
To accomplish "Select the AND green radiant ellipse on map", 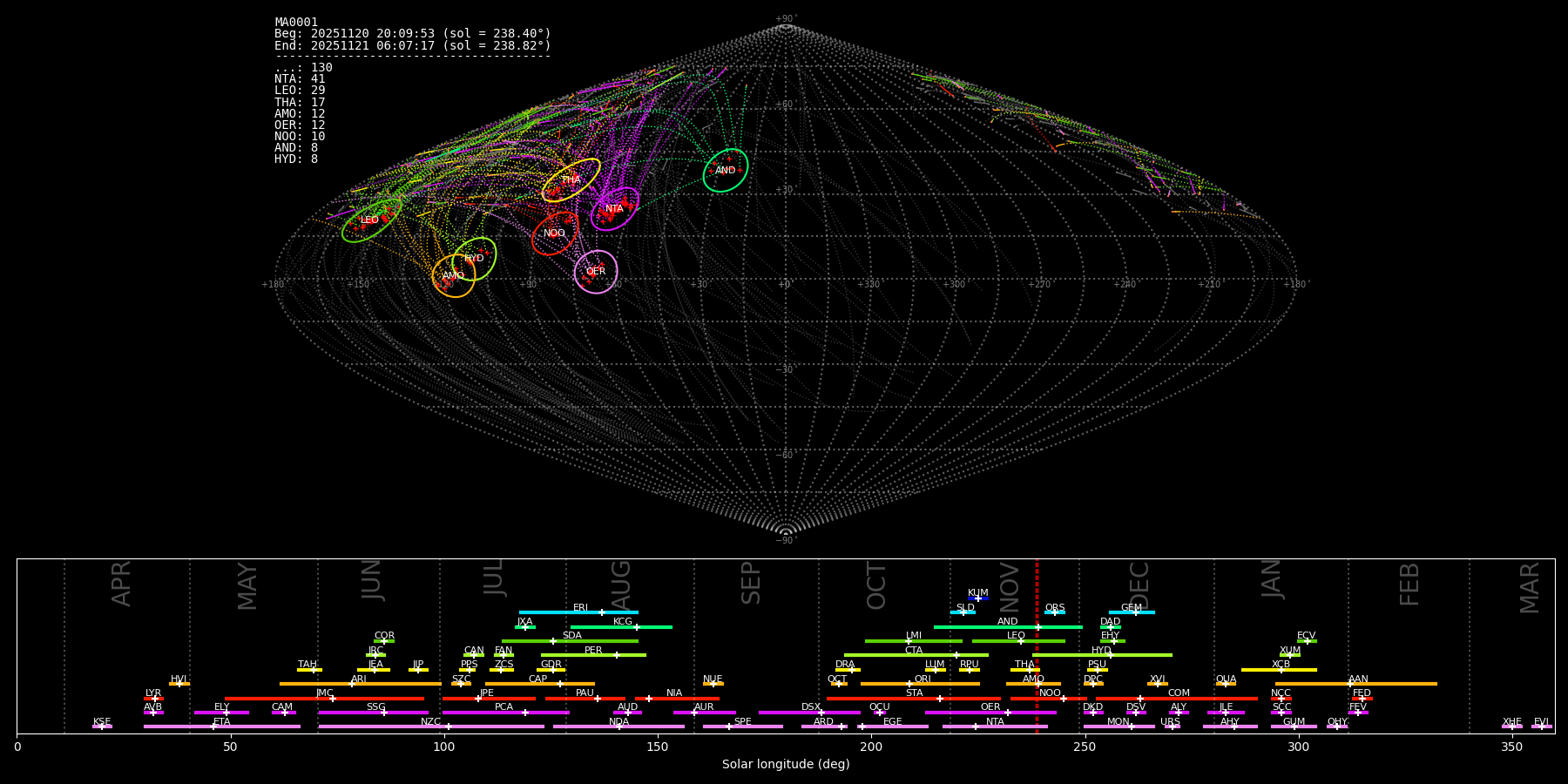I will click(726, 171).
